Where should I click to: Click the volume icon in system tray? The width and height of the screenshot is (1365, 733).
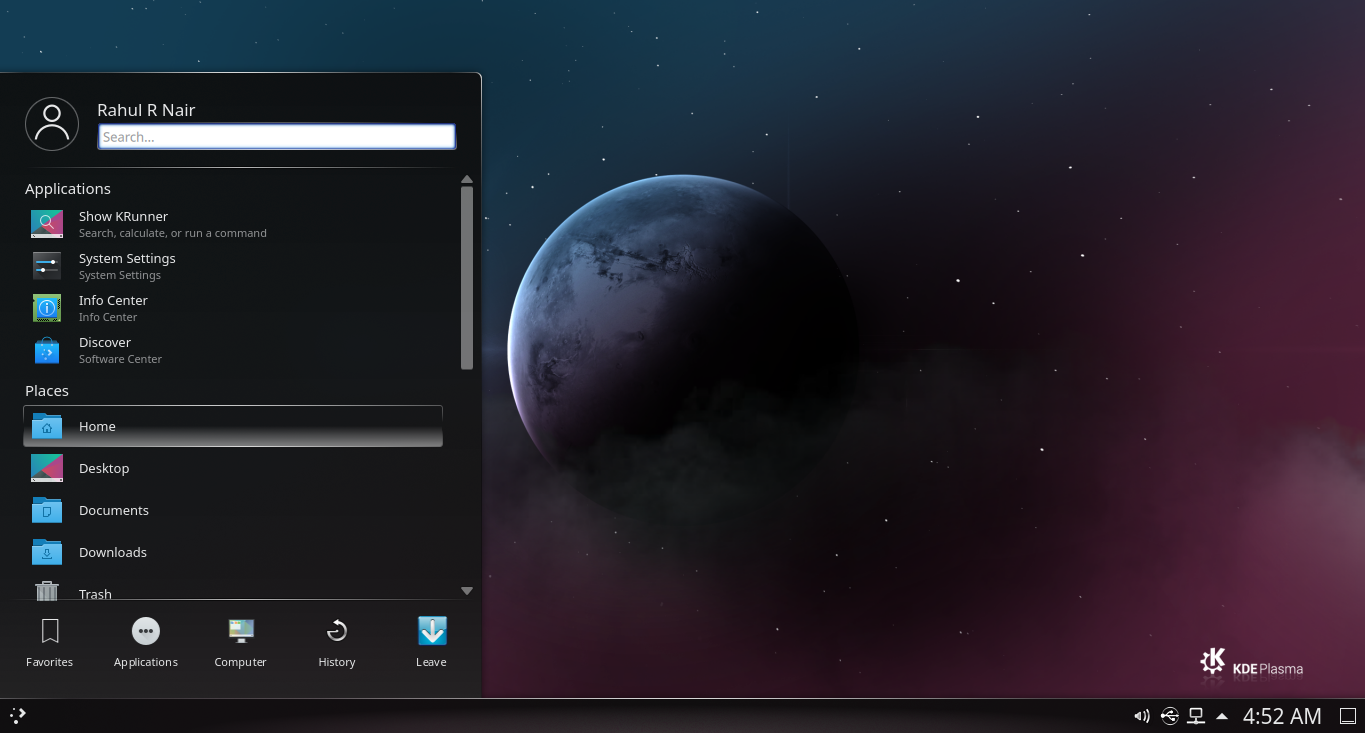1141,716
